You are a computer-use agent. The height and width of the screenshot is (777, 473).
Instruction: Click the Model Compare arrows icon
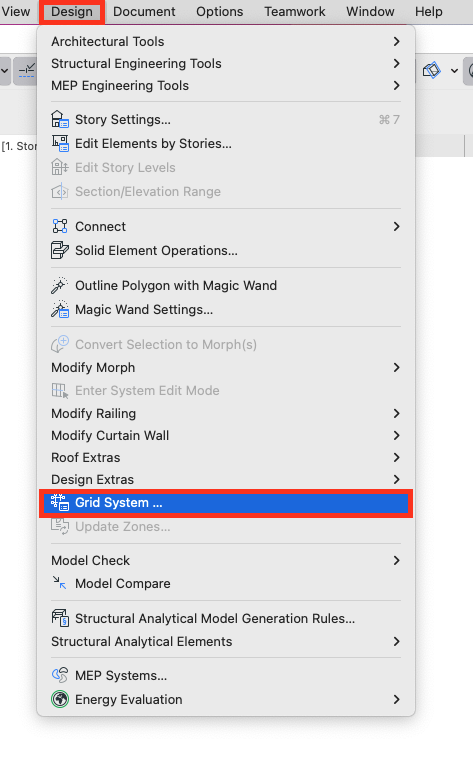pyautogui.click(x=60, y=583)
